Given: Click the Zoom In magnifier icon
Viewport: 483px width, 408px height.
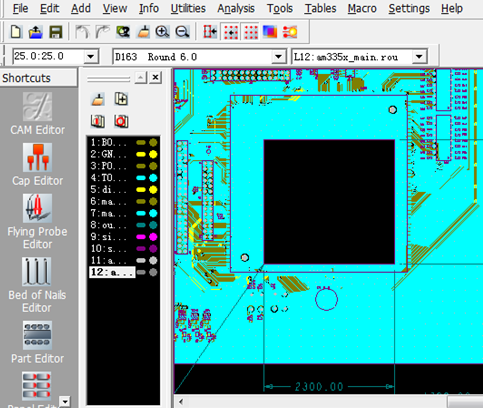Looking at the screenshot, I should [162, 32].
